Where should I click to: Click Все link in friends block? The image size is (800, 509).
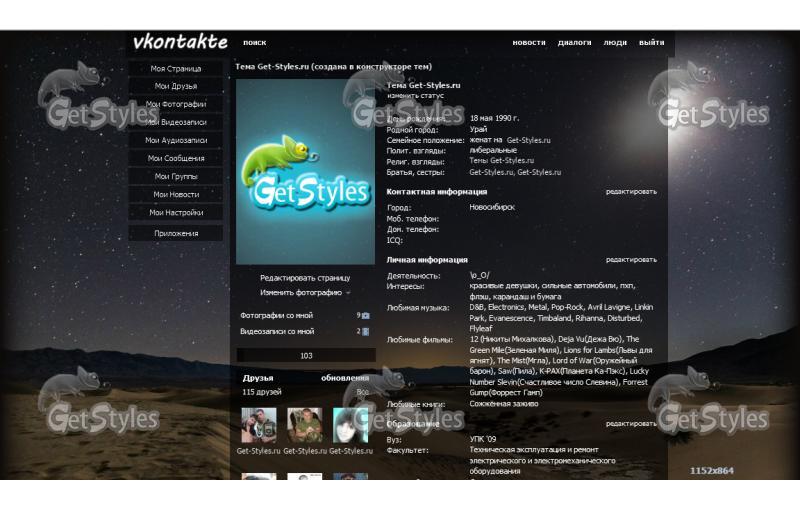coord(363,392)
